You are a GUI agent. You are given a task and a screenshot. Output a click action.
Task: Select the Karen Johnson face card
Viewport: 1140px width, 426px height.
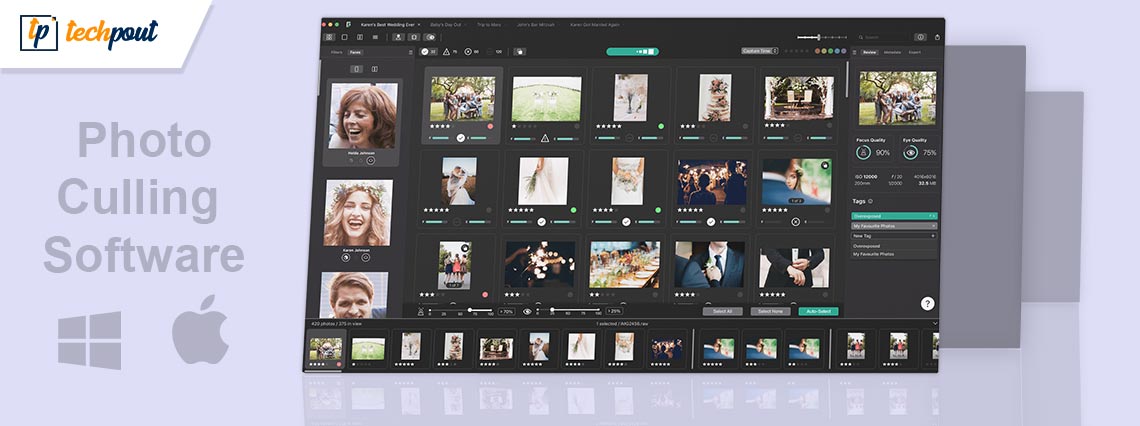point(357,220)
